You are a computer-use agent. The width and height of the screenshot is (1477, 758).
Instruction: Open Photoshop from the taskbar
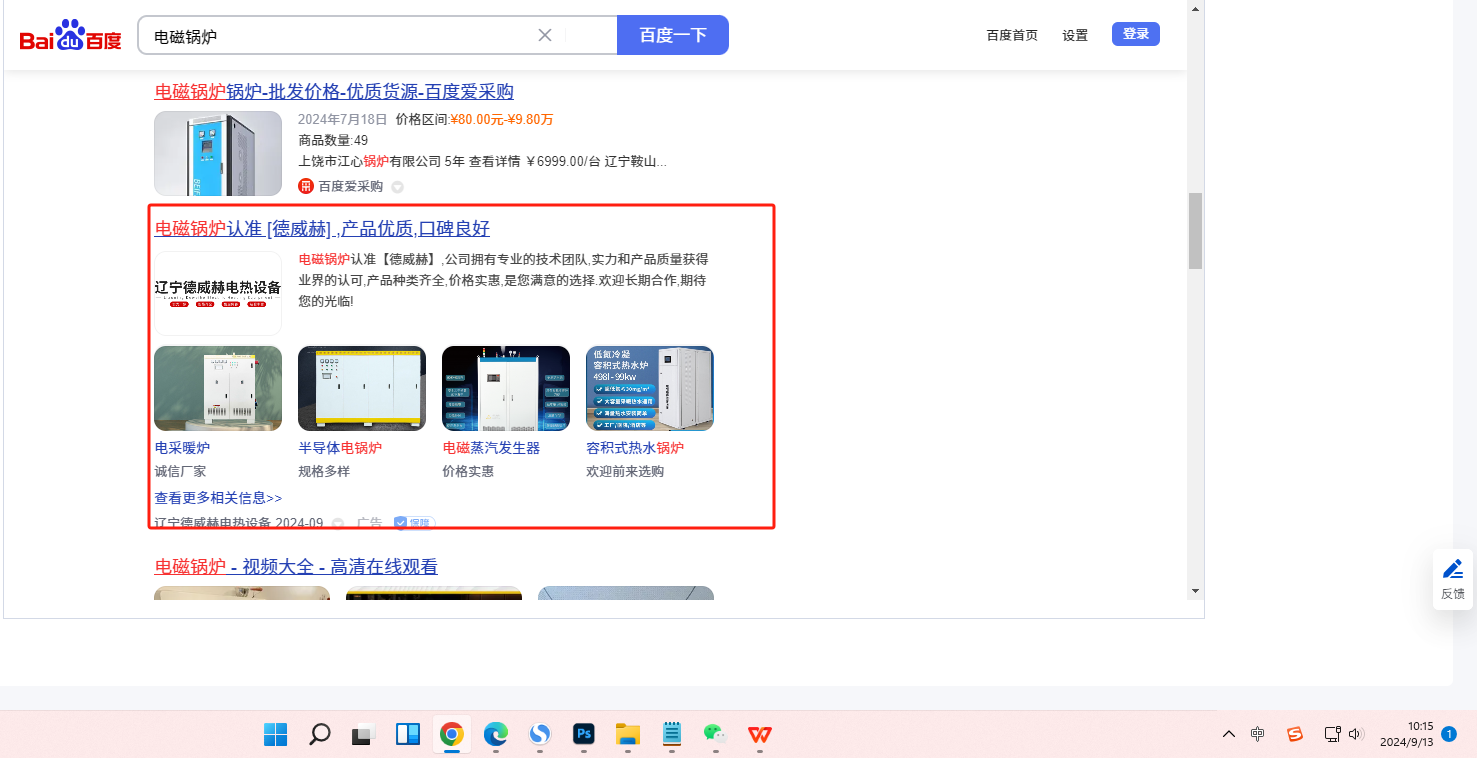tap(584, 735)
